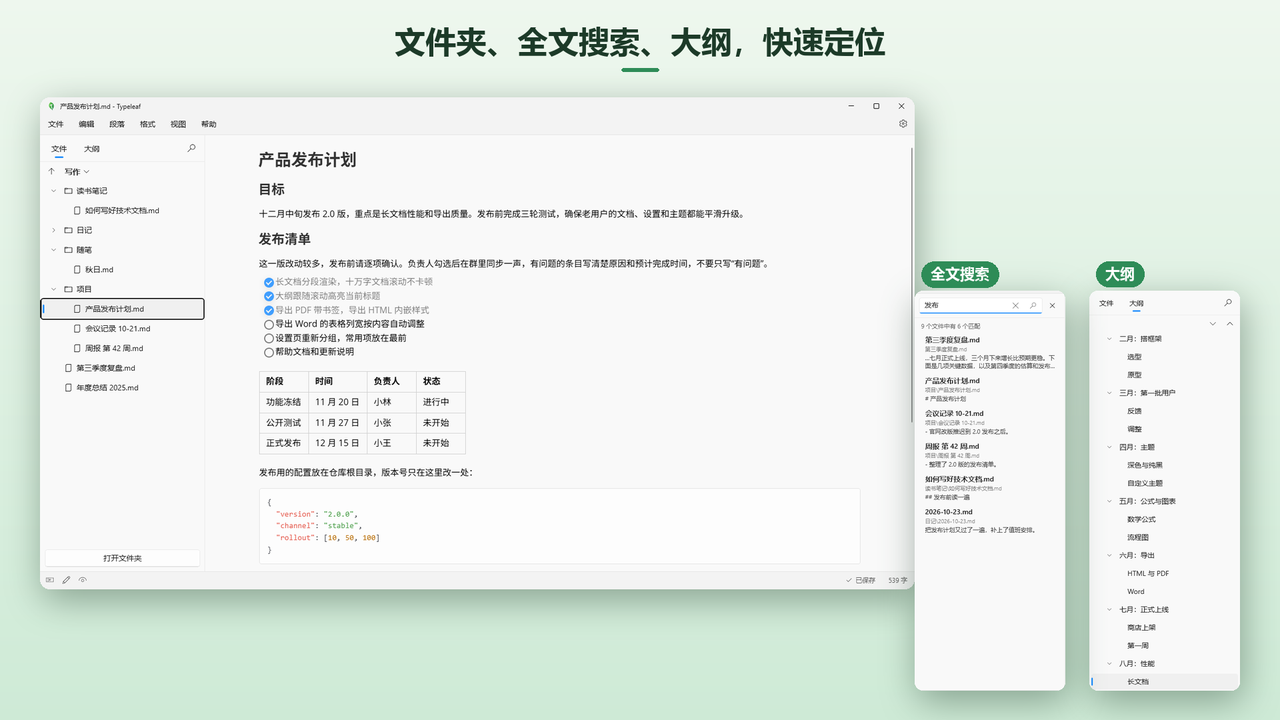Collapse the 读书笔记 folder chevron
The image size is (1280, 720).
[54, 191]
